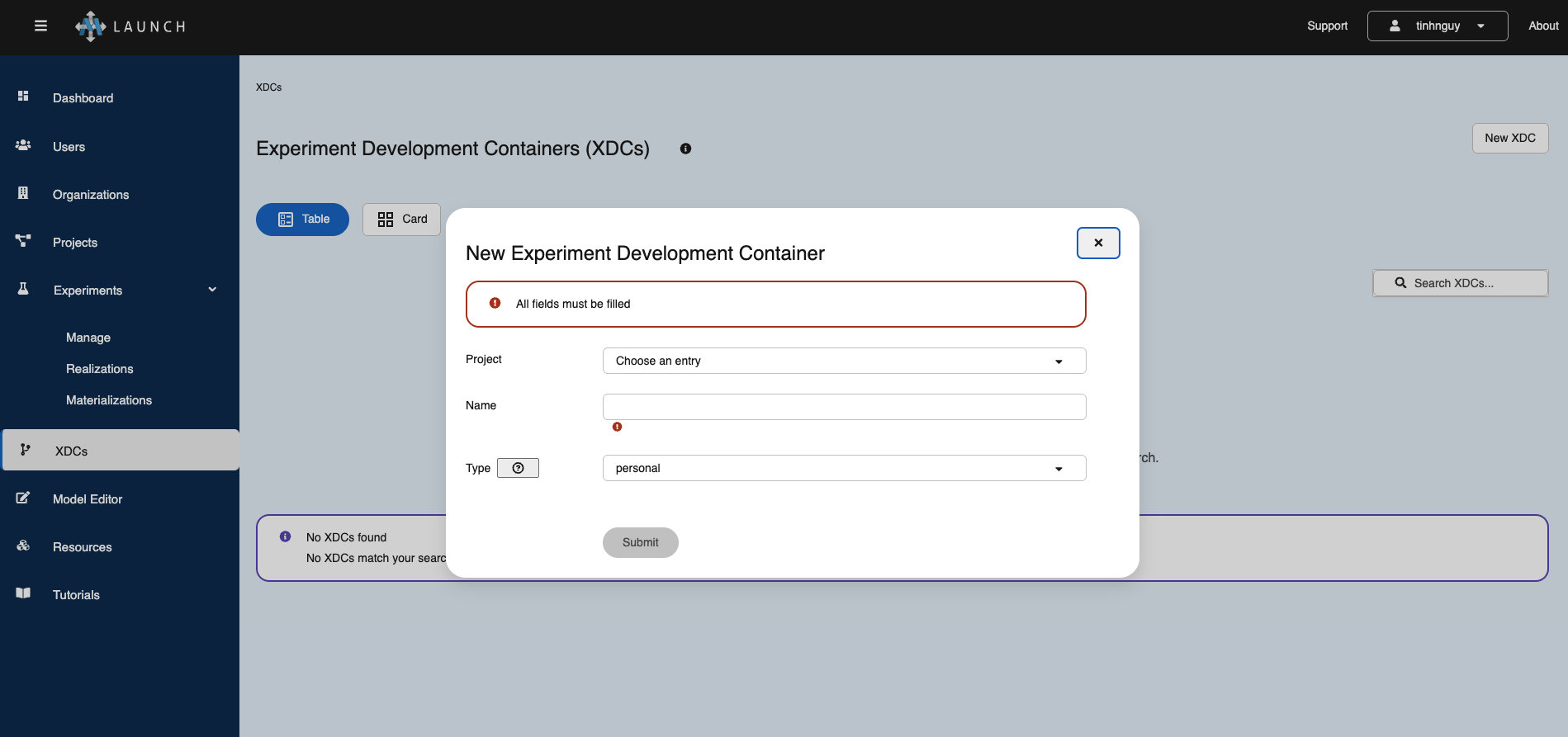Open Dashboard from the sidebar
1568x737 pixels.
(83, 98)
